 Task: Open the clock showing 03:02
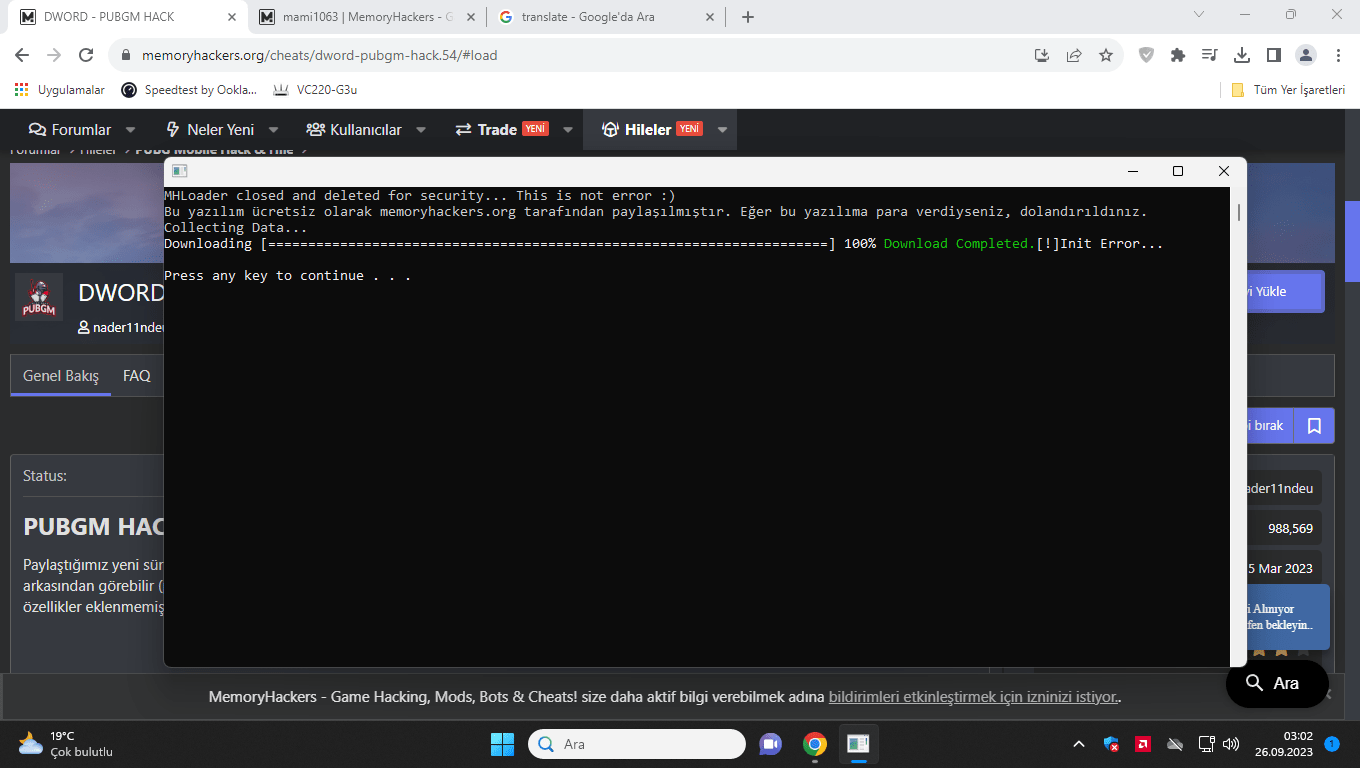click(x=1284, y=744)
